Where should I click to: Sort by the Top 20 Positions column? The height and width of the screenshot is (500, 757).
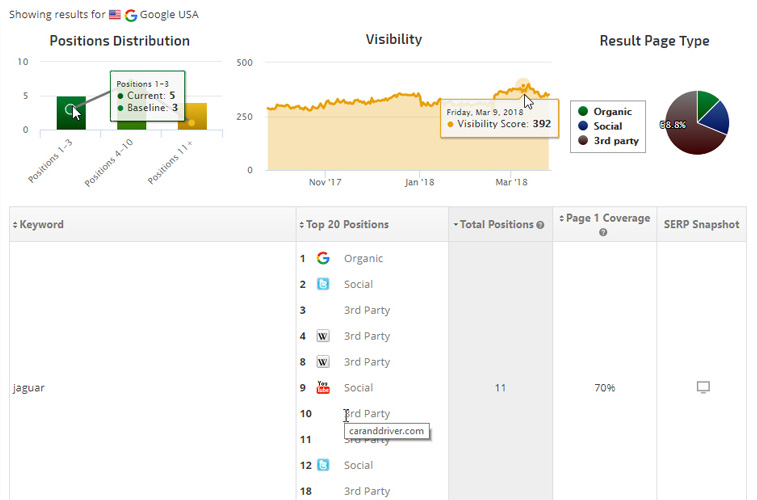tap(346, 225)
